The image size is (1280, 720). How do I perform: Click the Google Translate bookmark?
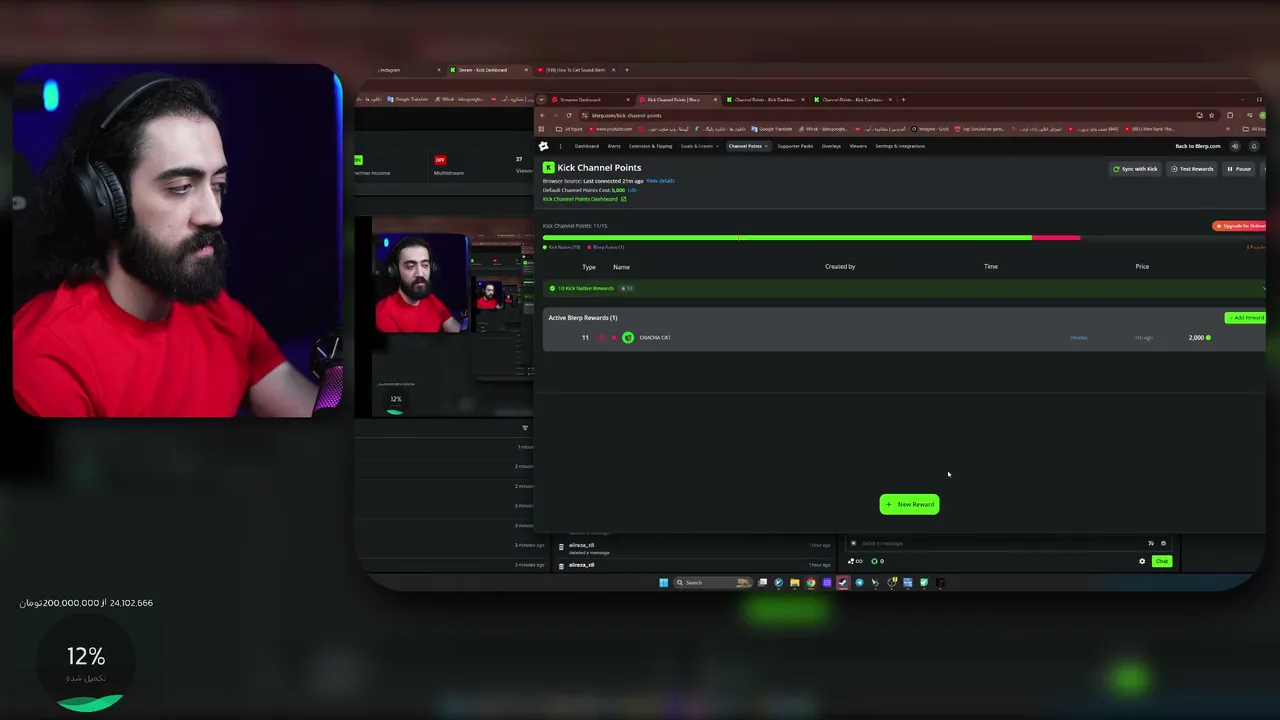click(x=770, y=129)
